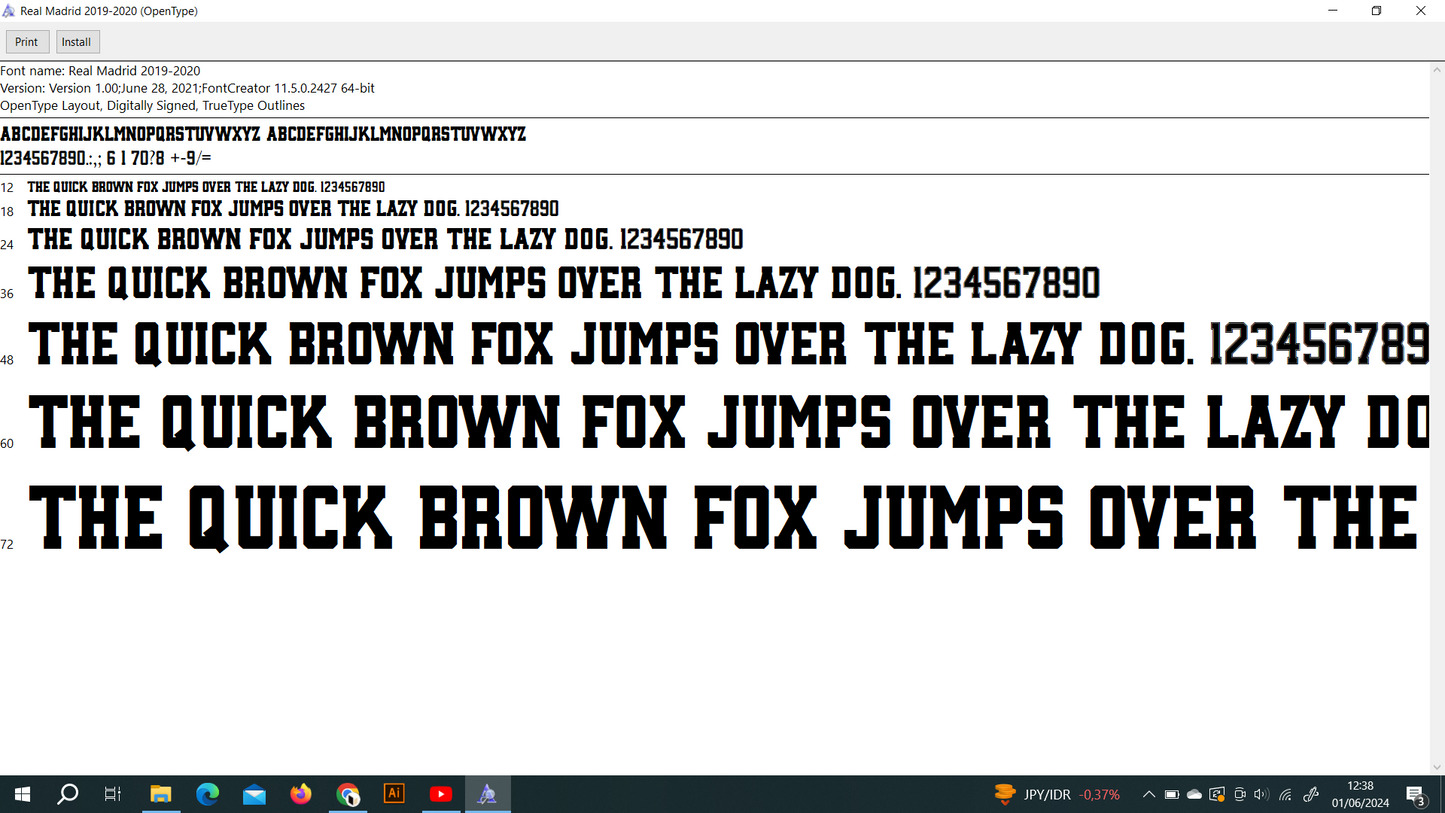This screenshot has width=1445, height=813.
Task: Restore down the font viewer window
Action: point(1376,11)
